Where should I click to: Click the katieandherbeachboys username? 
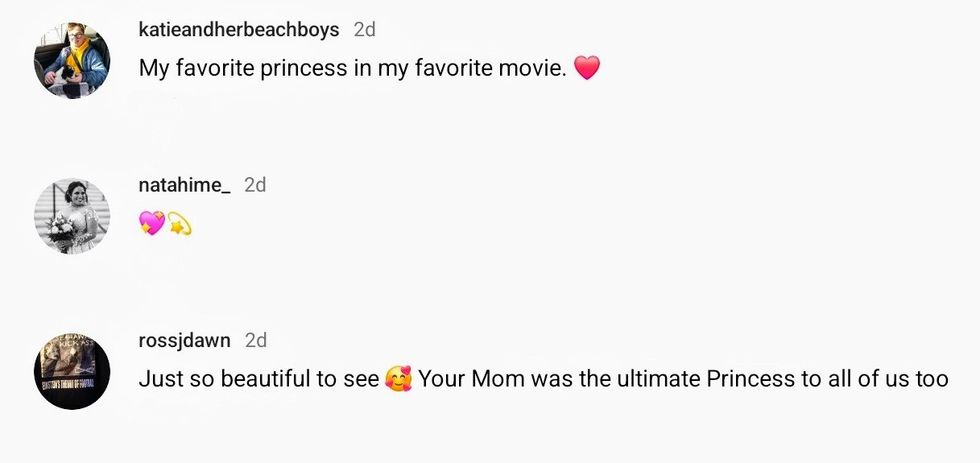pyautogui.click(x=239, y=30)
